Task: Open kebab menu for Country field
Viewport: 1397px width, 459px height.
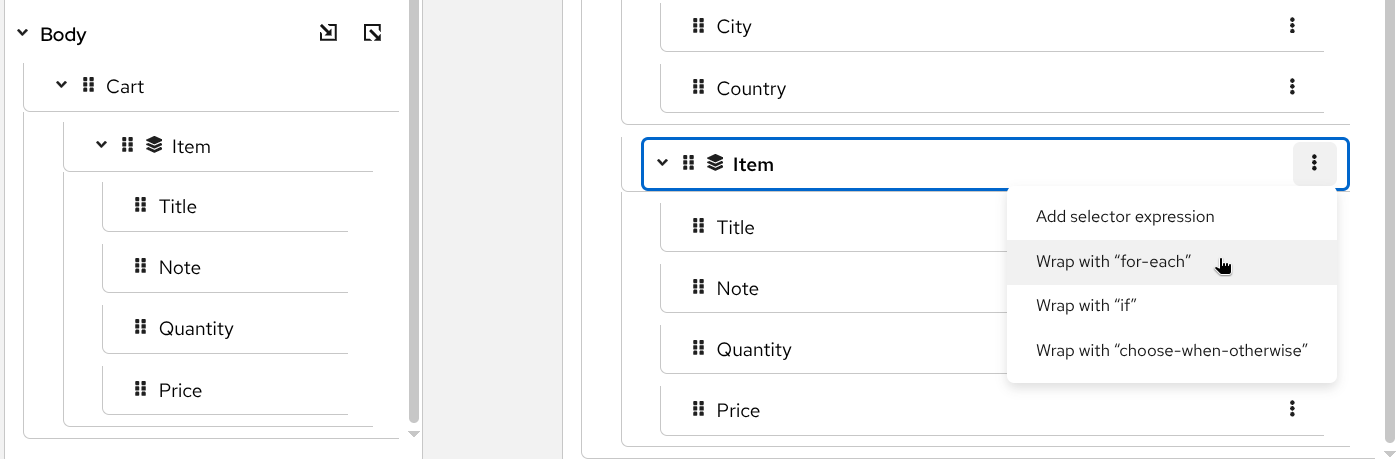Action: (x=1292, y=88)
